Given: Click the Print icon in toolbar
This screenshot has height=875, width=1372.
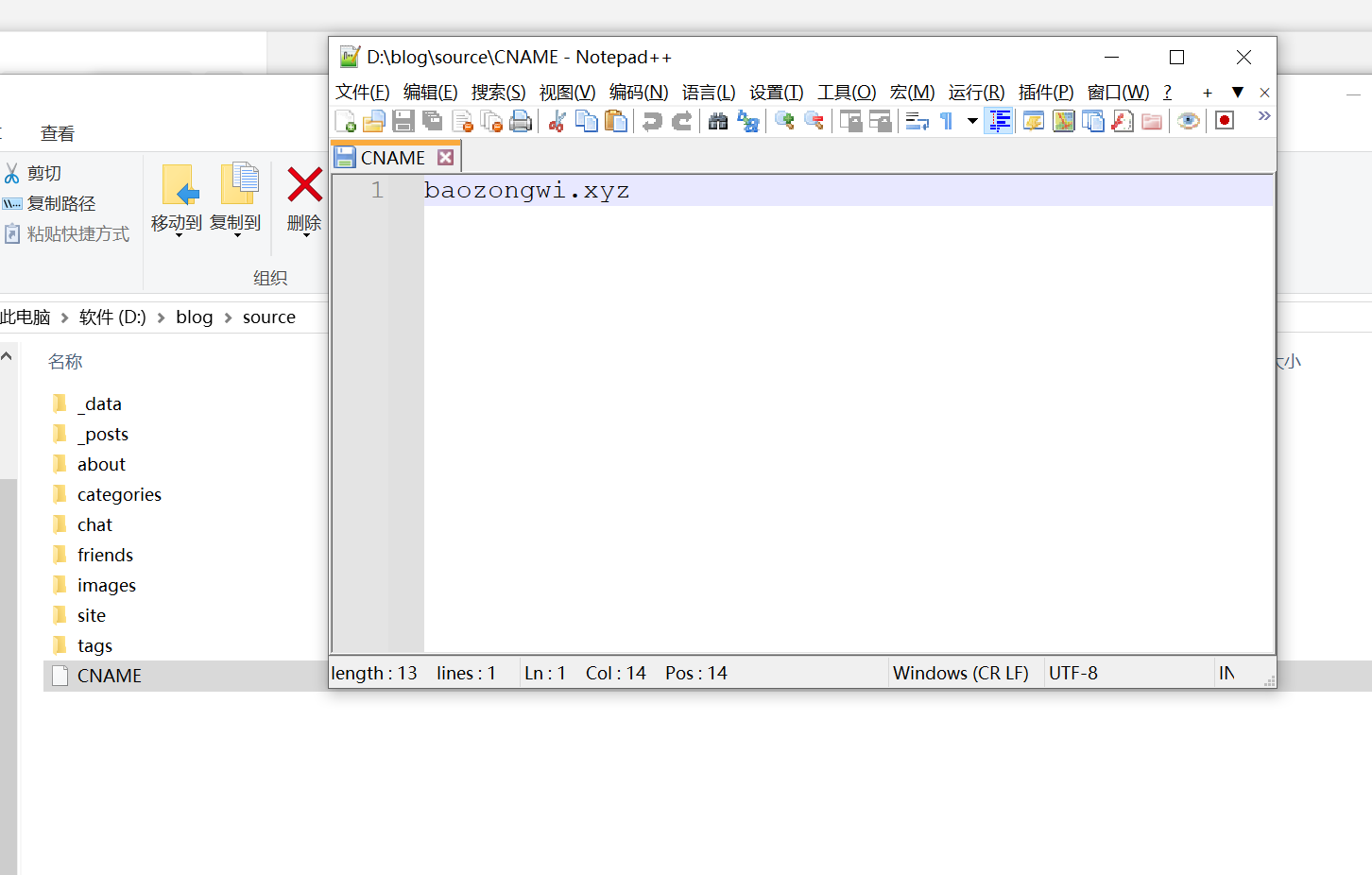Looking at the screenshot, I should pos(521,121).
